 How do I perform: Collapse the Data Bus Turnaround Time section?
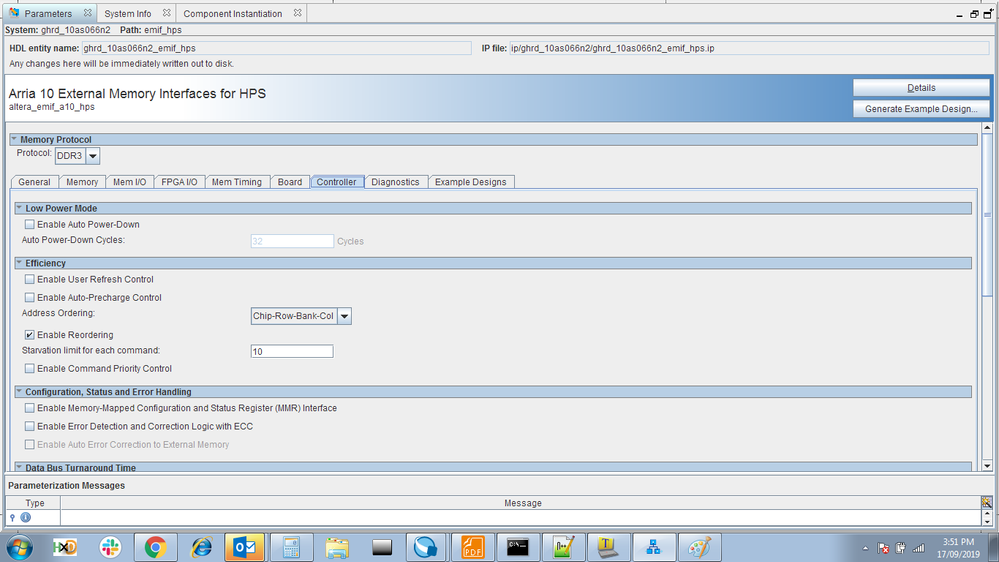19,467
